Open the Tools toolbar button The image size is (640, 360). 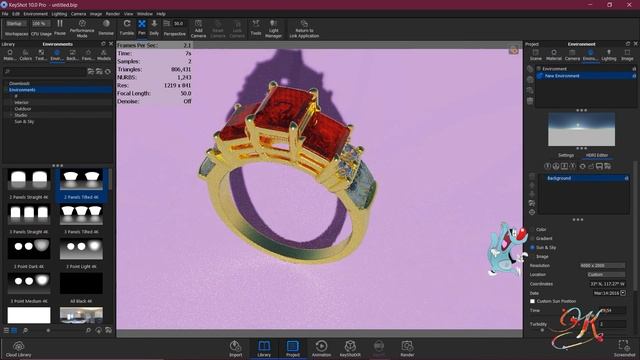[x=256, y=27]
